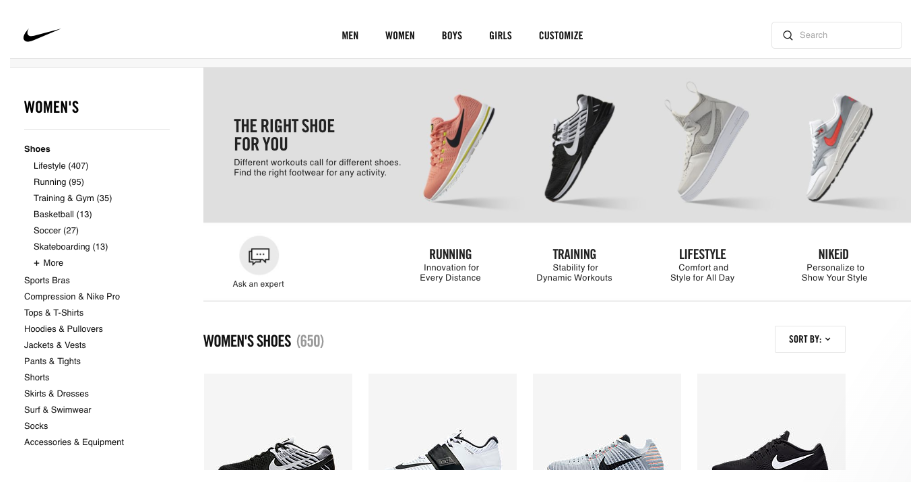
Task: Select the coral pink running shoe image
Action: coord(459,148)
